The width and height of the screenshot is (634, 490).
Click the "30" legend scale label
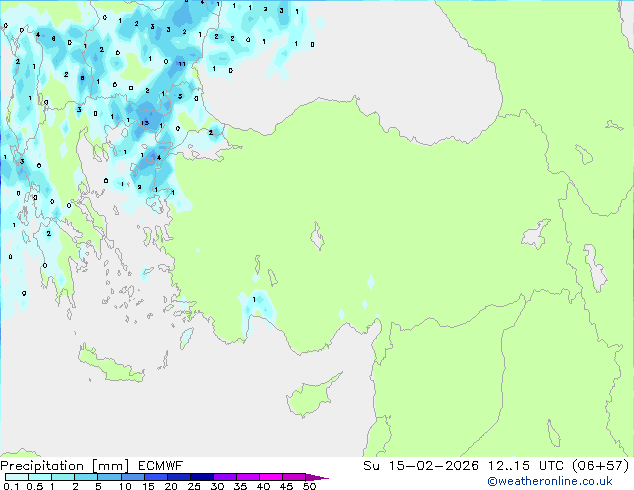pyautogui.click(x=217, y=486)
